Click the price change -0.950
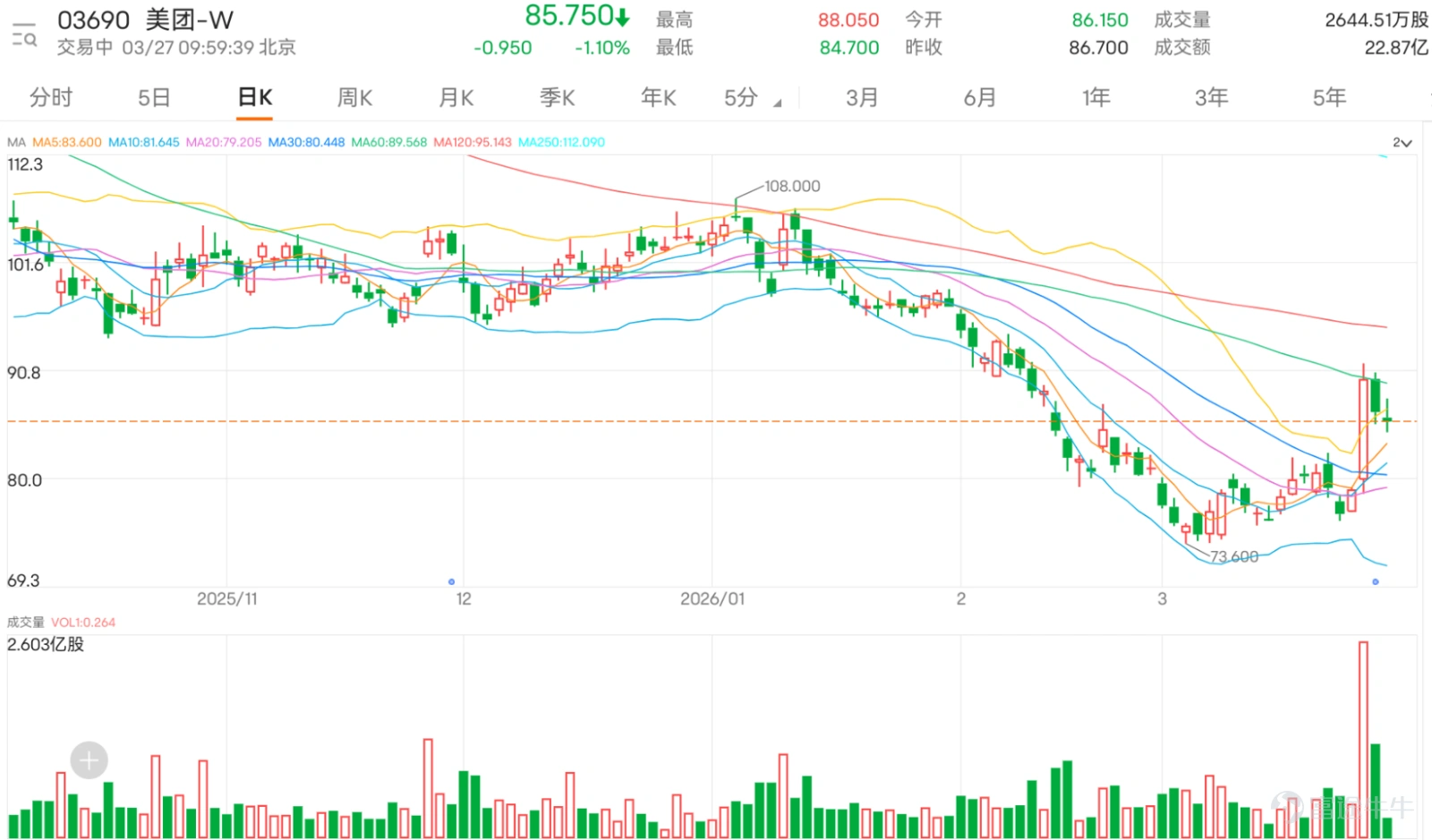1432x840 pixels. (503, 47)
